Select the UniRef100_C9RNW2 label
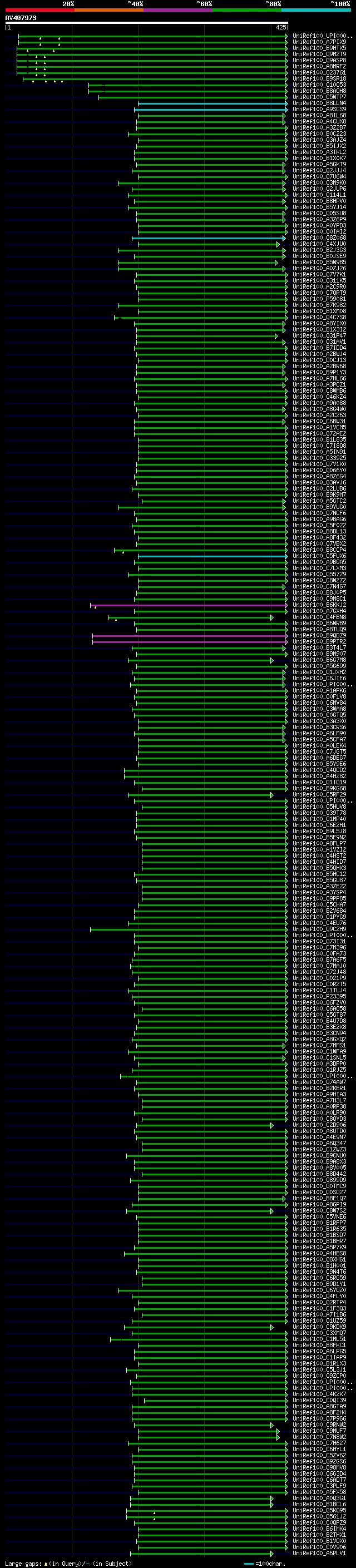Image resolution: width=356 pixels, height=1568 pixels. pos(319,1426)
